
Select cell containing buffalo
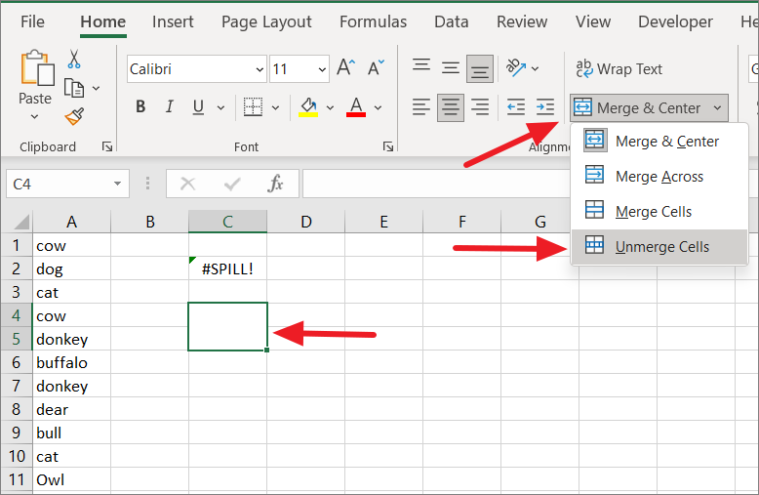72,362
